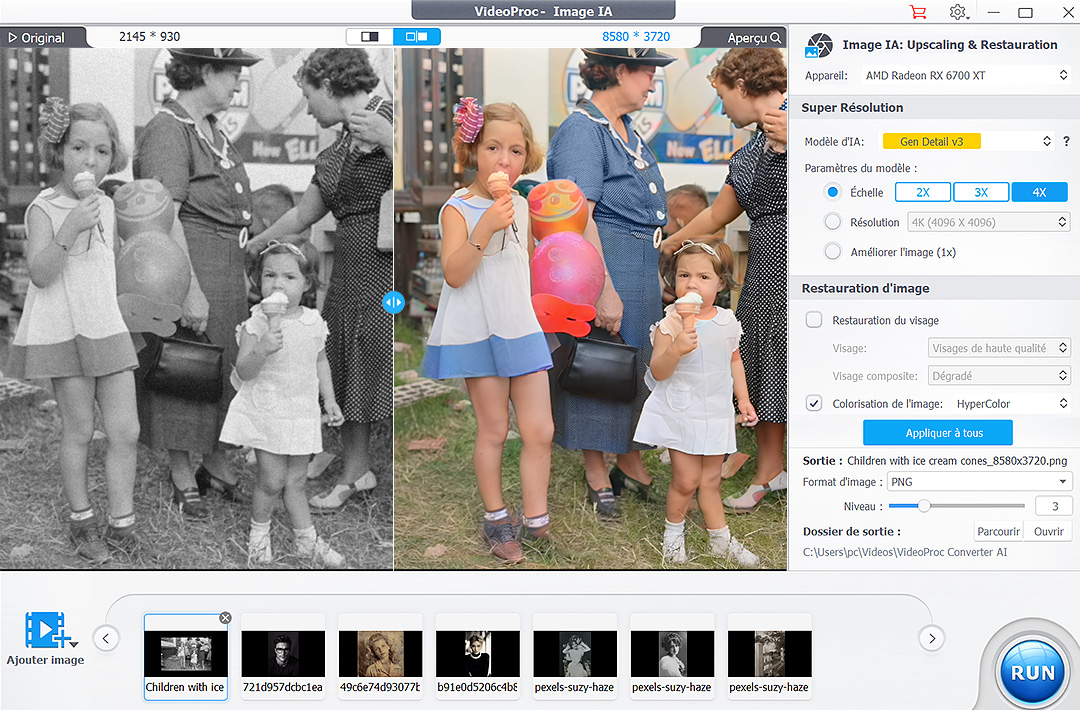Viewport: 1080px width, 710px height.
Task: Uncheck Colorisation de l'image
Action: click(814, 404)
